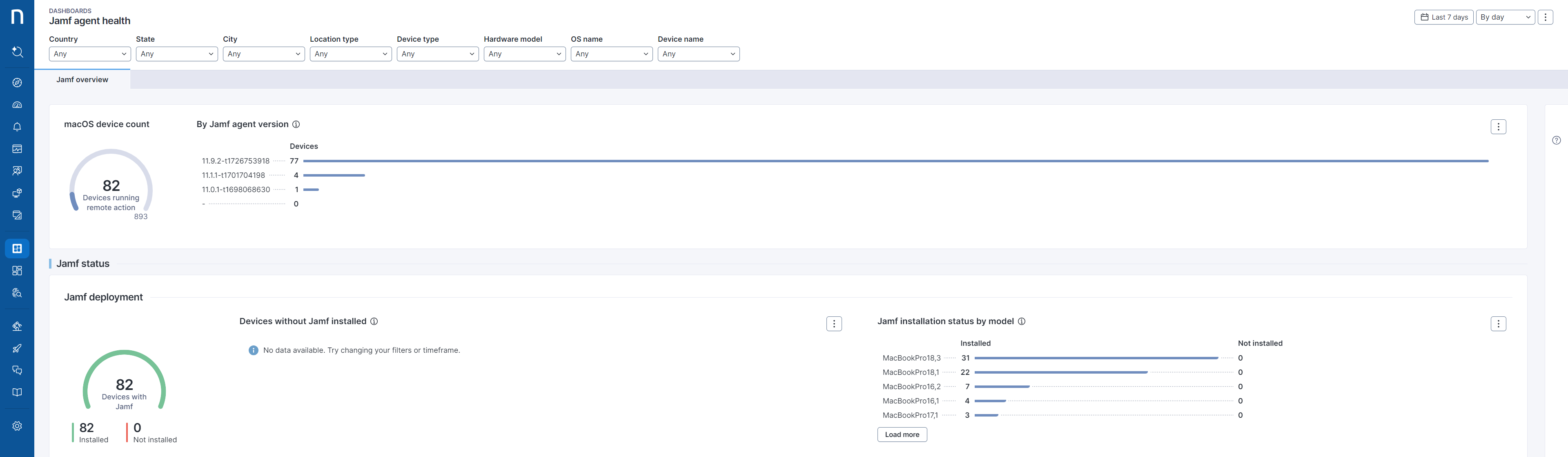Click the MacBookPro18,3 model row
This screenshot has height=457, width=1568.
pyautogui.click(x=911, y=358)
